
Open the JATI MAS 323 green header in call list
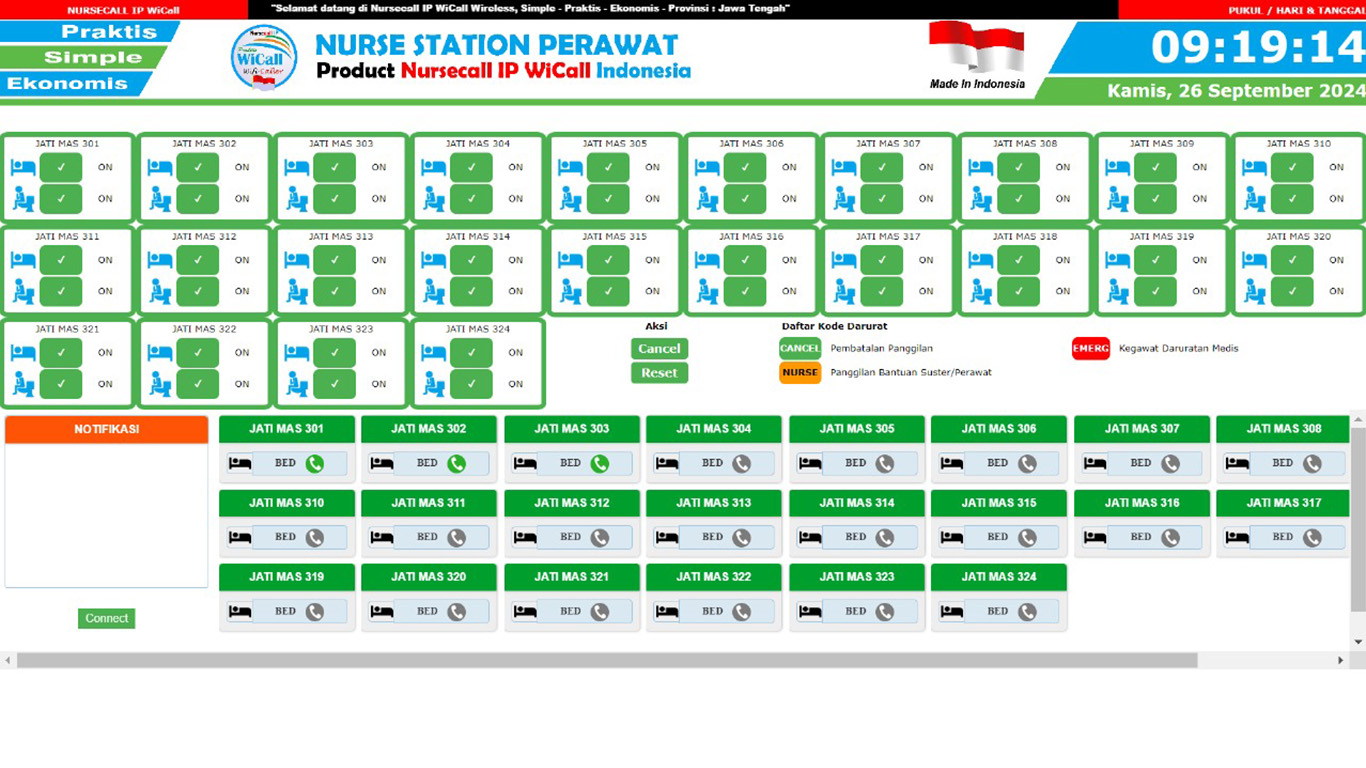coord(857,577)
